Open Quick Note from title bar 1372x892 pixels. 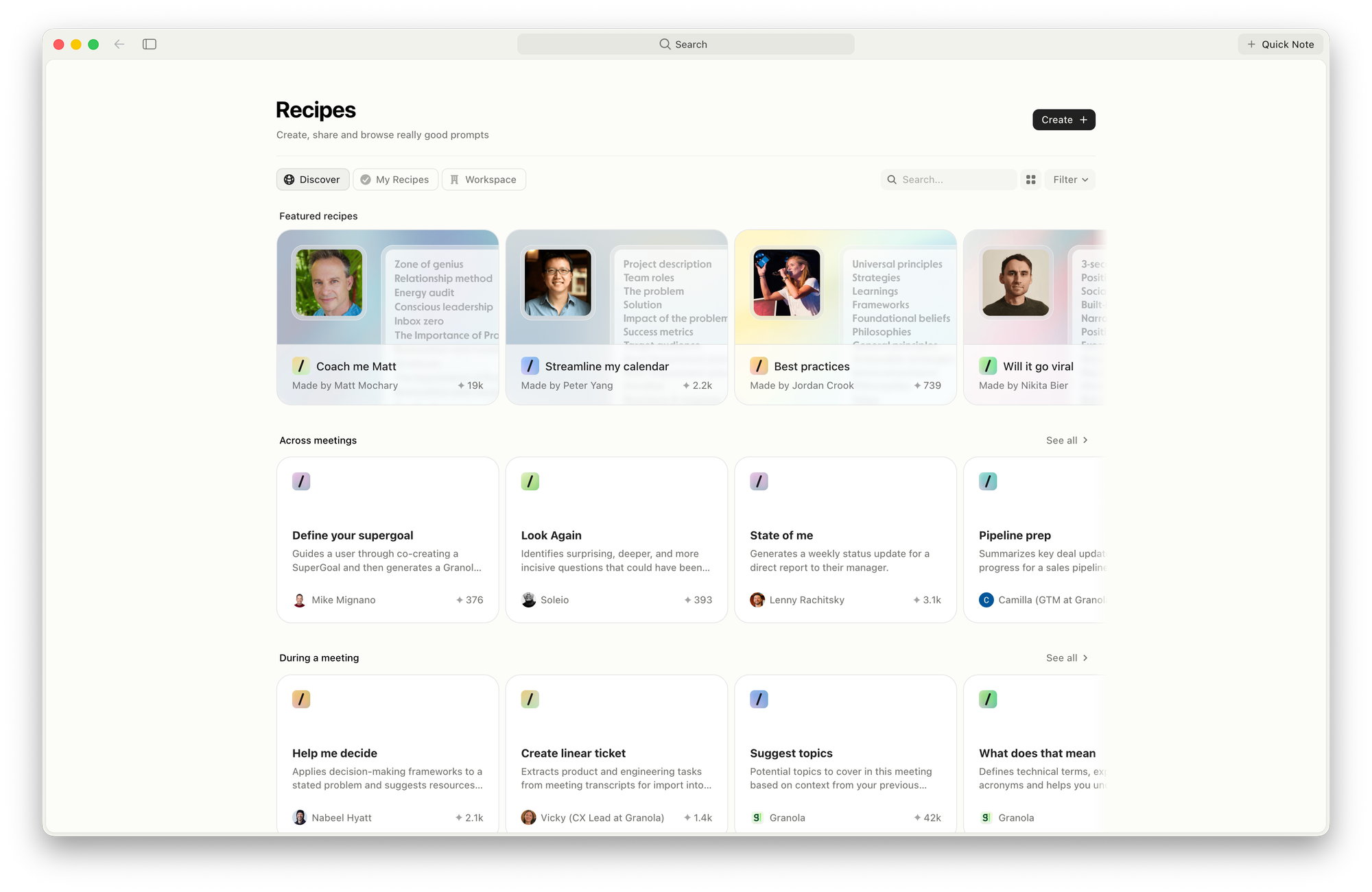tap(1280, 45)
